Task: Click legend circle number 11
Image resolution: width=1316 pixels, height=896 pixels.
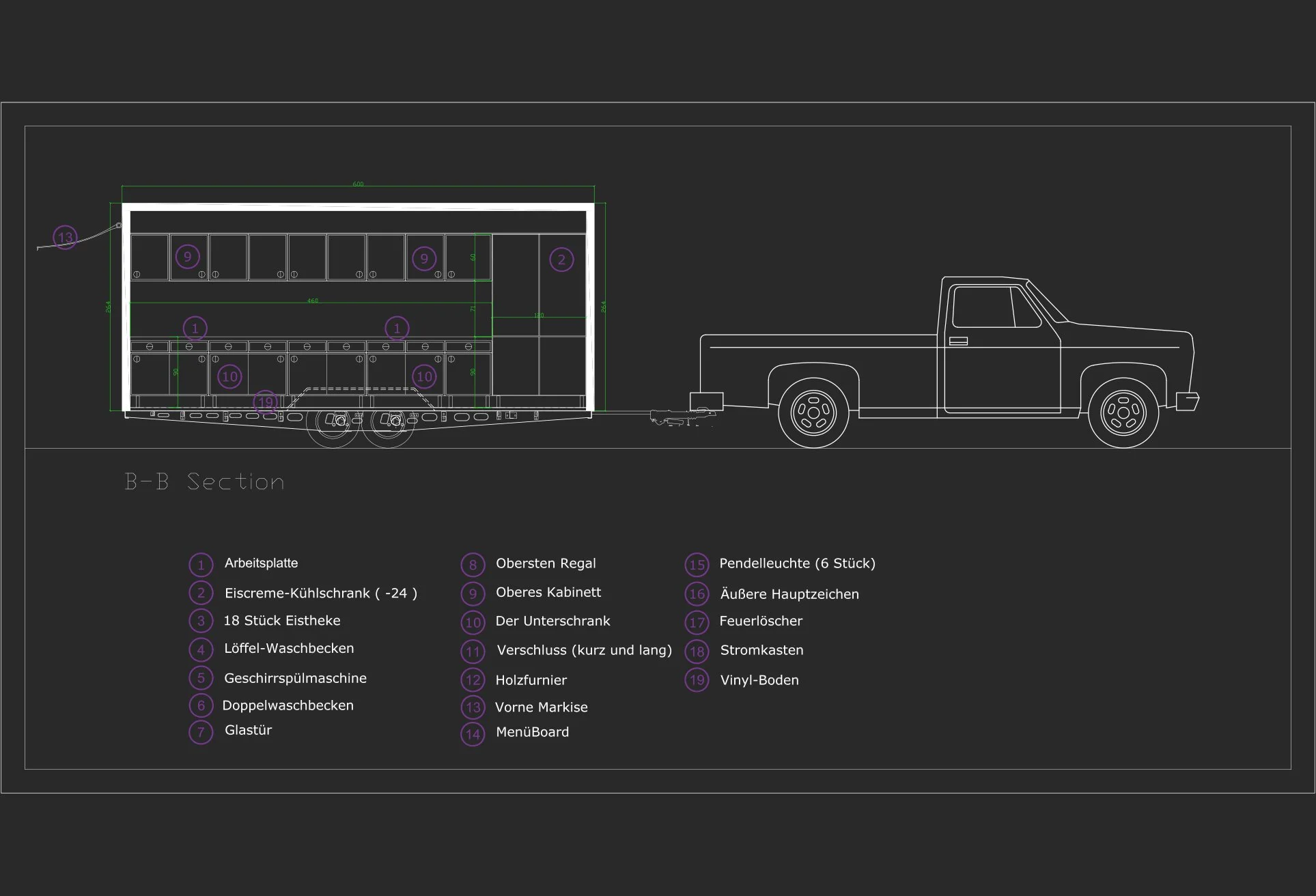Action: [x=473, y=652]
